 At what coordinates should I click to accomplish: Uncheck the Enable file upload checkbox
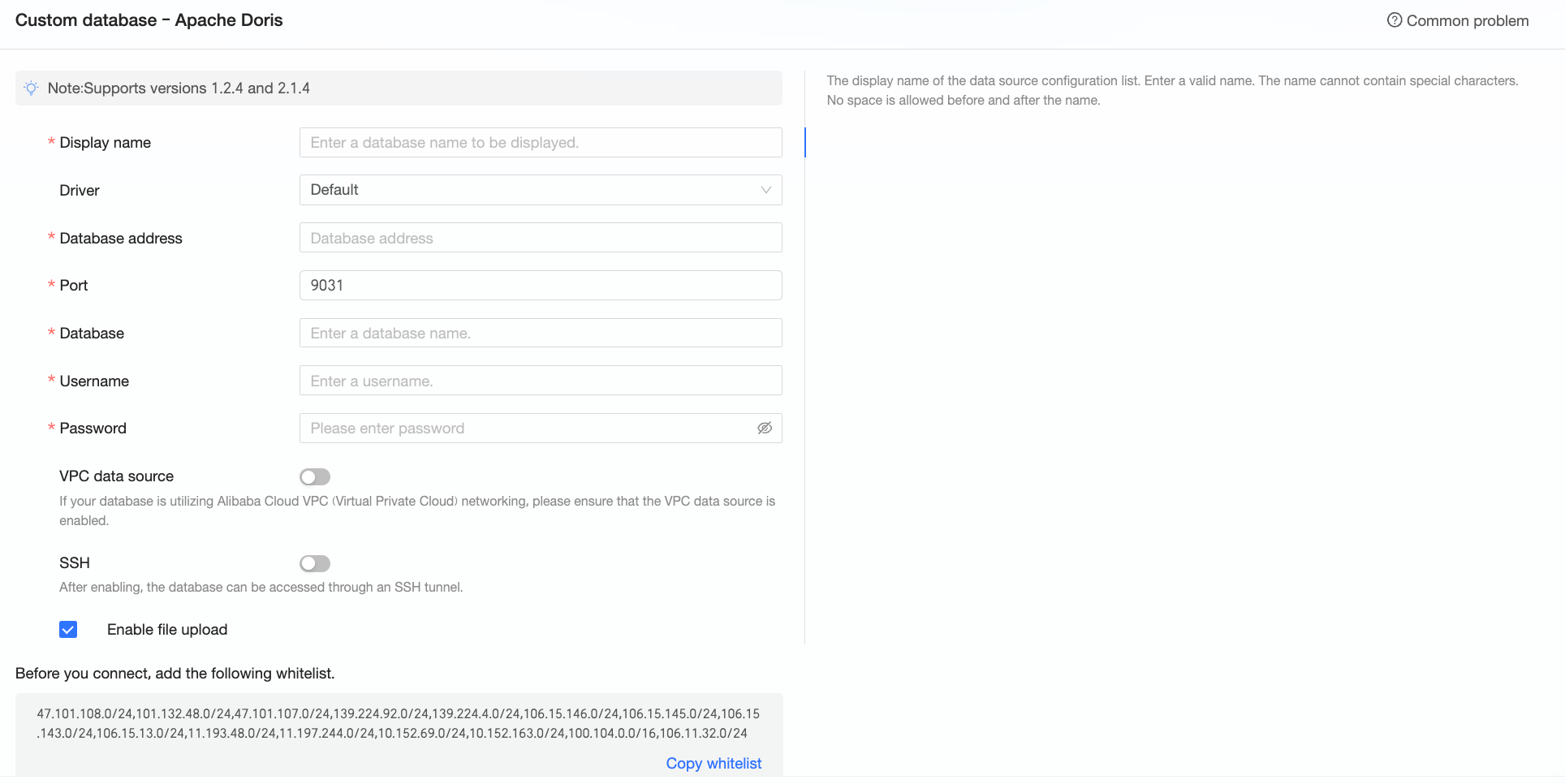point(68,630)
